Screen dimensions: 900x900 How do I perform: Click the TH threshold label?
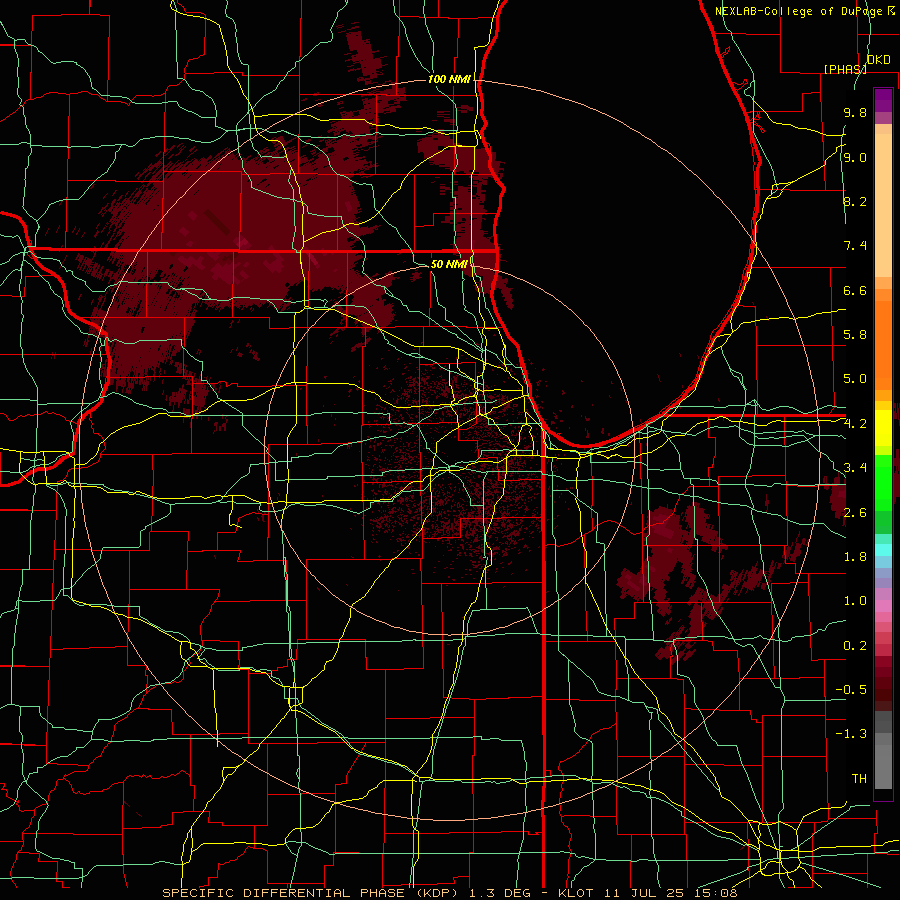[859, 779]
